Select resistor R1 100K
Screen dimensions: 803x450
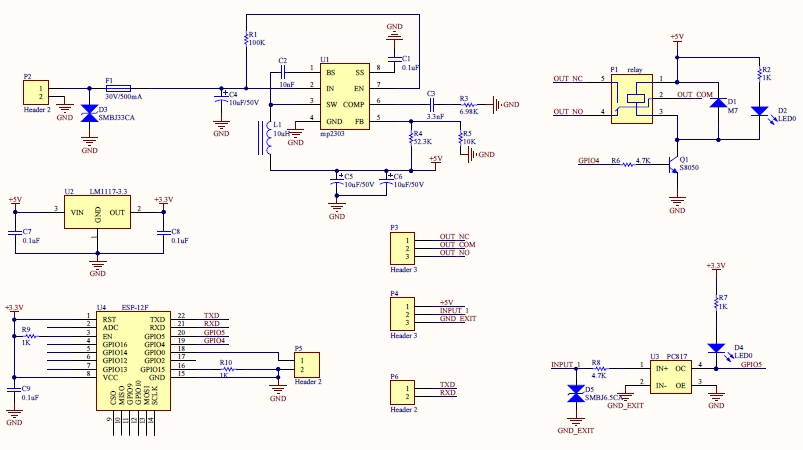pyautogui.click(x=246, y=40)
